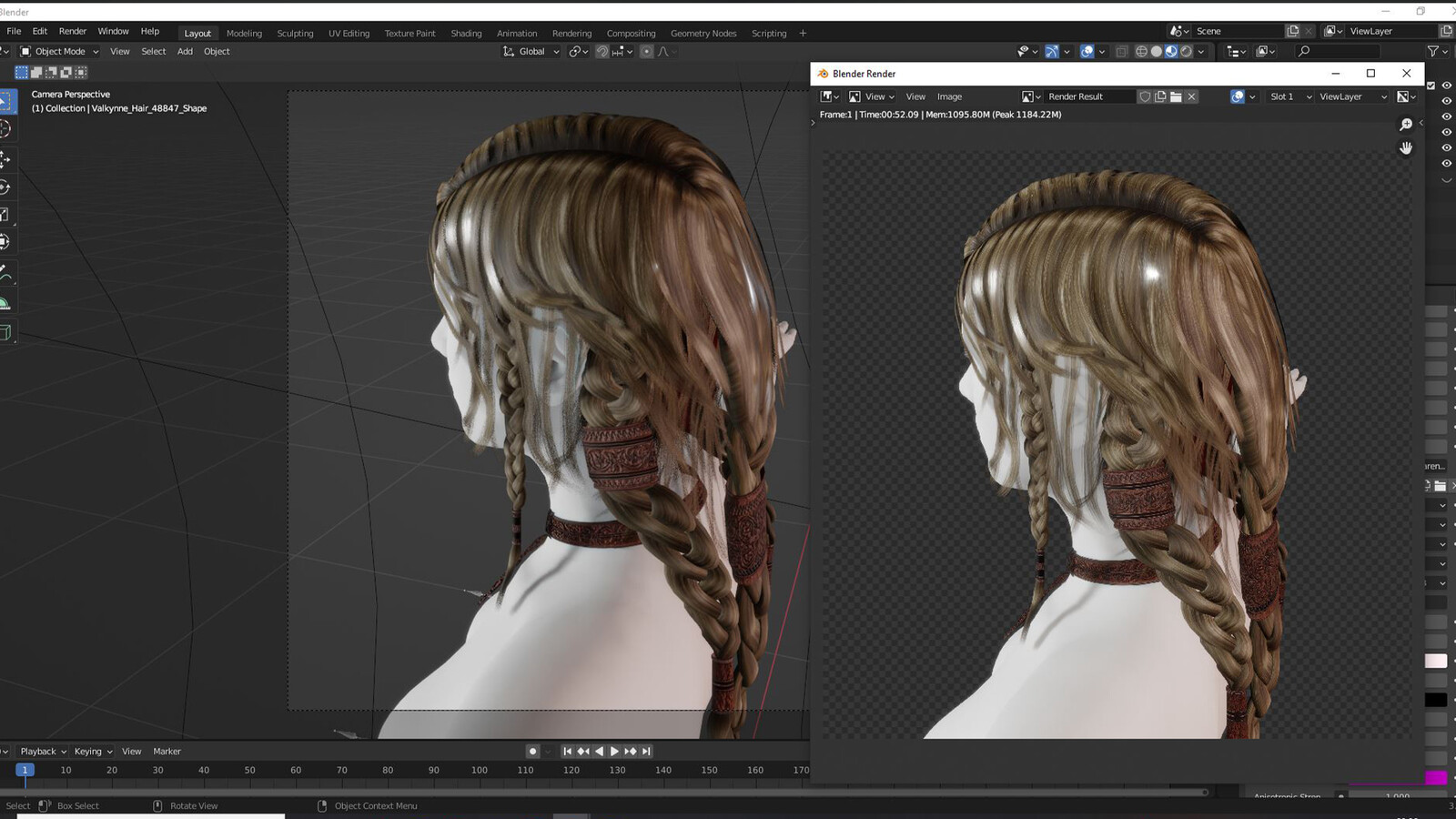The height and width of the screenshot is (819, 1456).
Task: Click the magenta color swatch in the properties panel
Action: coord(1436,778)
